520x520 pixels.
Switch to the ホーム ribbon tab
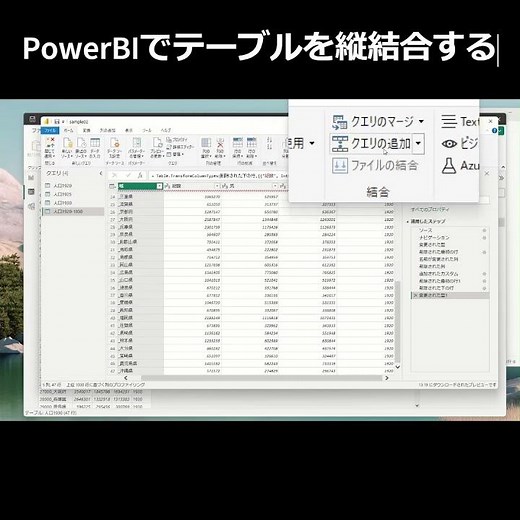click(x=68, y=130)
